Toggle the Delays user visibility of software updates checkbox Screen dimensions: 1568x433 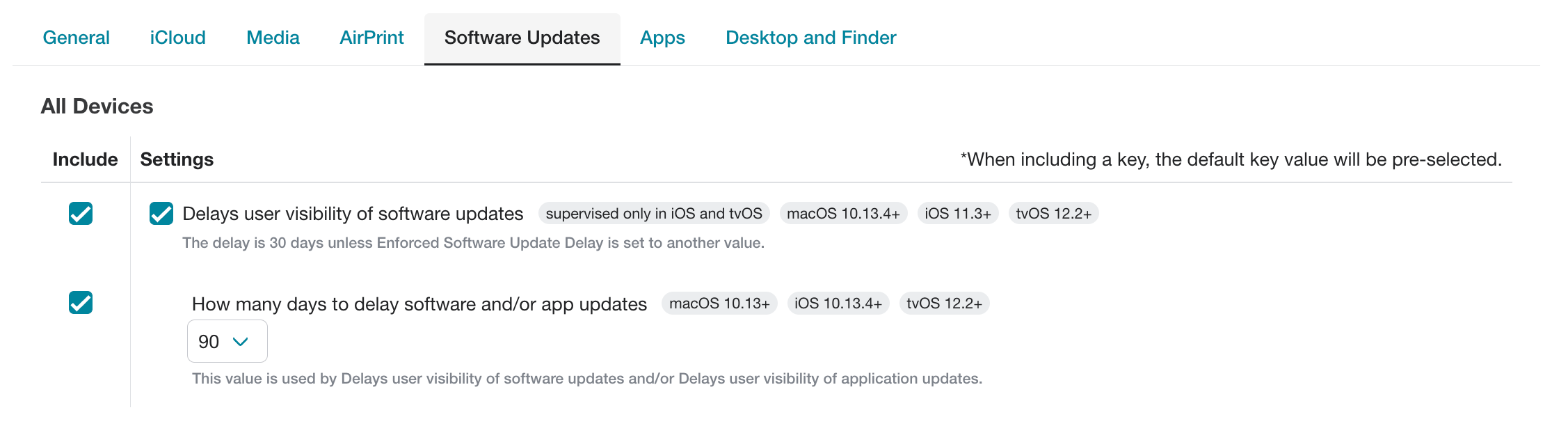[161, 214]
